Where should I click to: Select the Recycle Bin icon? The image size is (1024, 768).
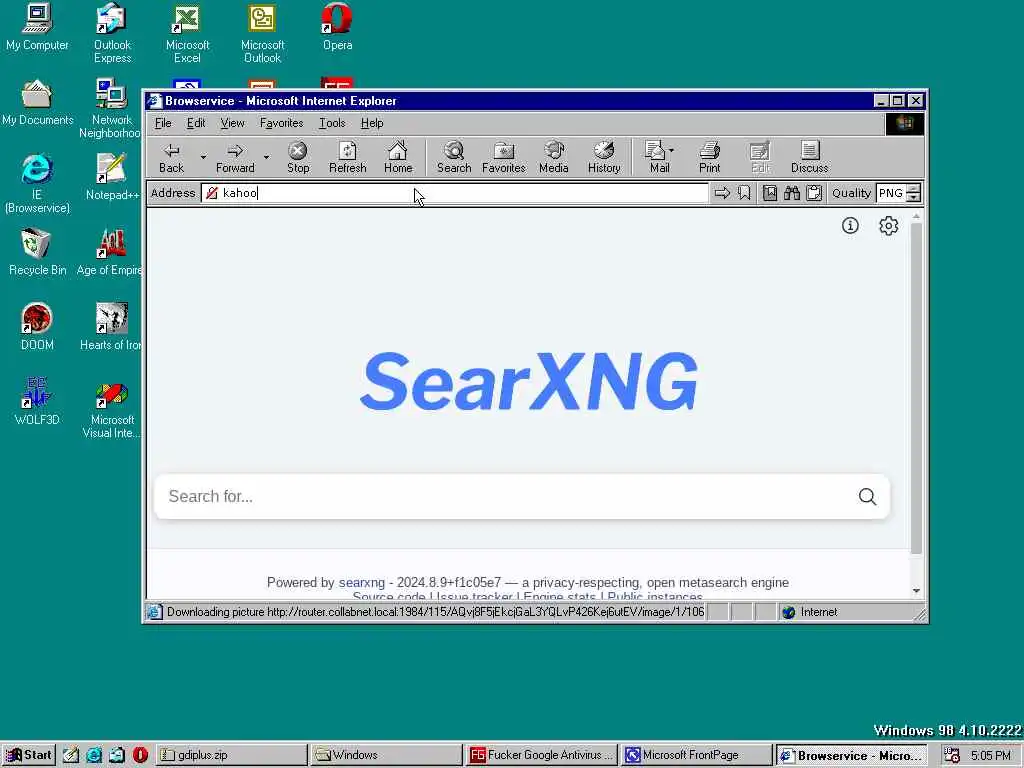[x=37, y=252]
